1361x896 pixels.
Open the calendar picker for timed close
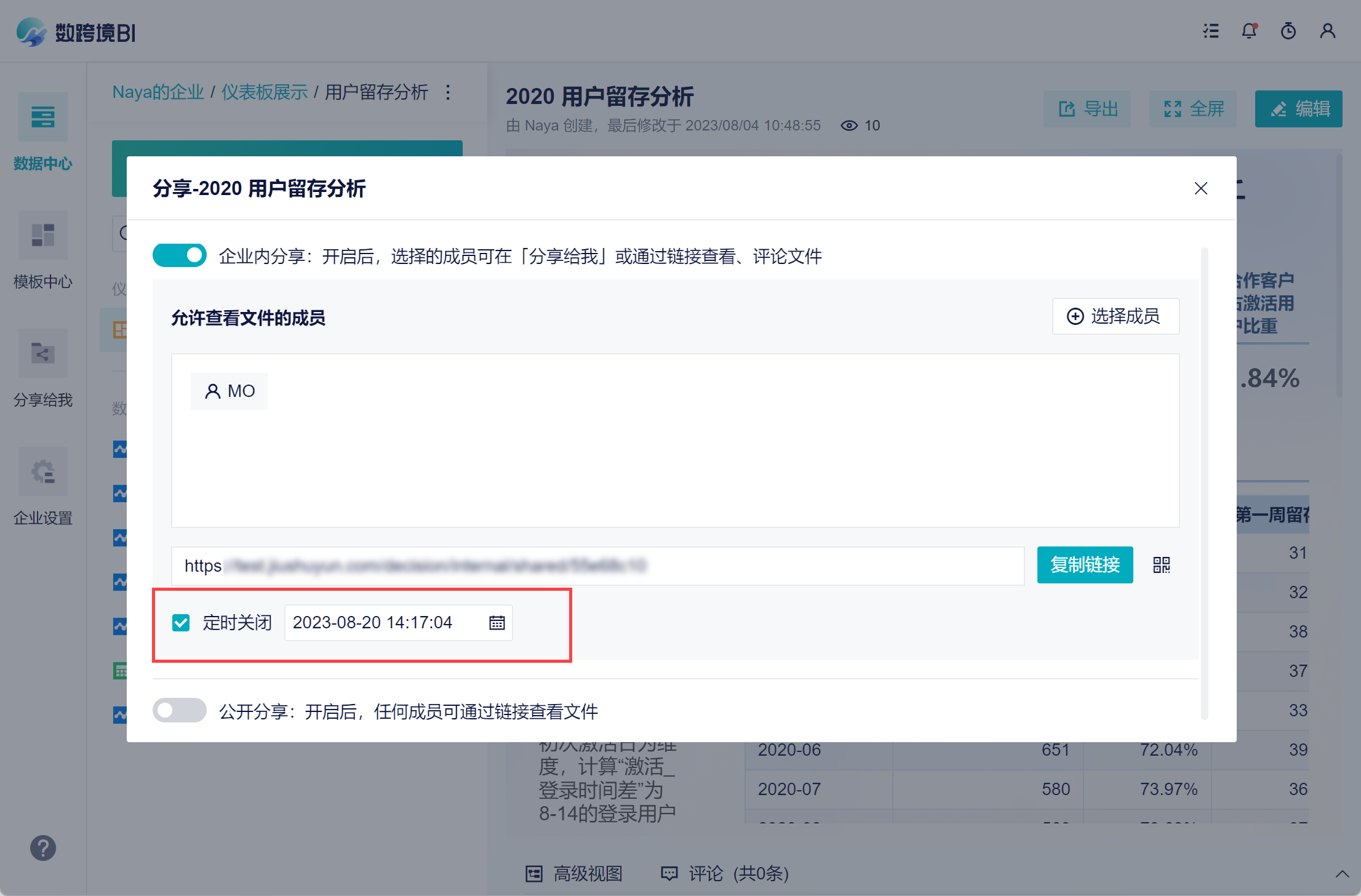click(497, 623)
